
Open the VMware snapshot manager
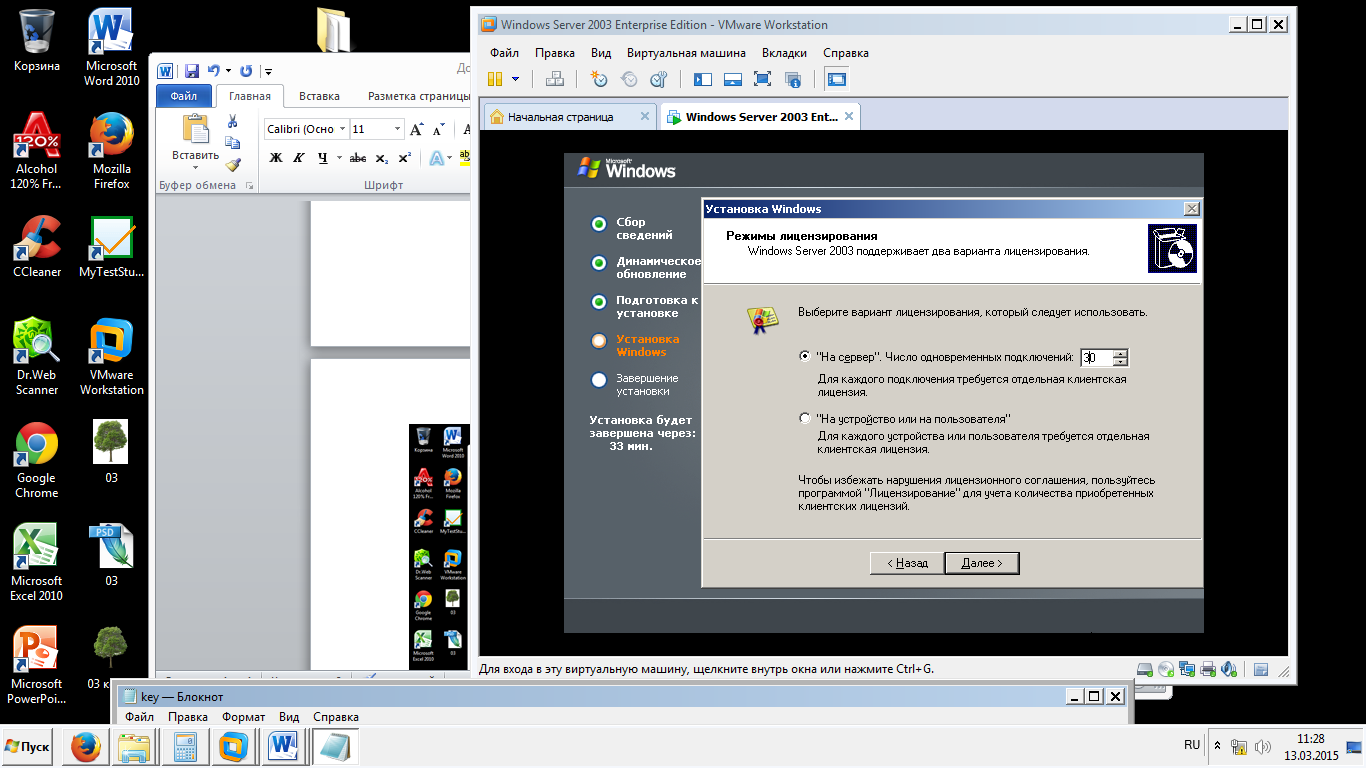click(659, 79)
